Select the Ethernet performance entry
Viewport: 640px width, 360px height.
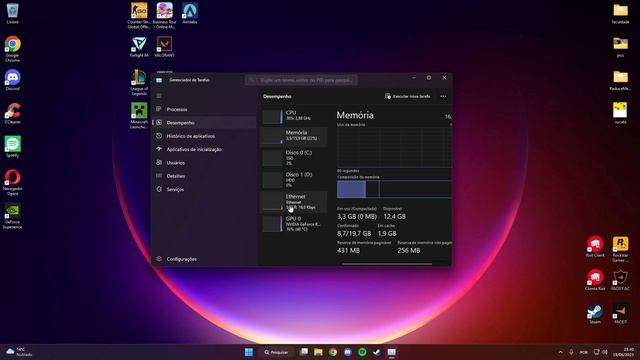coord(294,202)
